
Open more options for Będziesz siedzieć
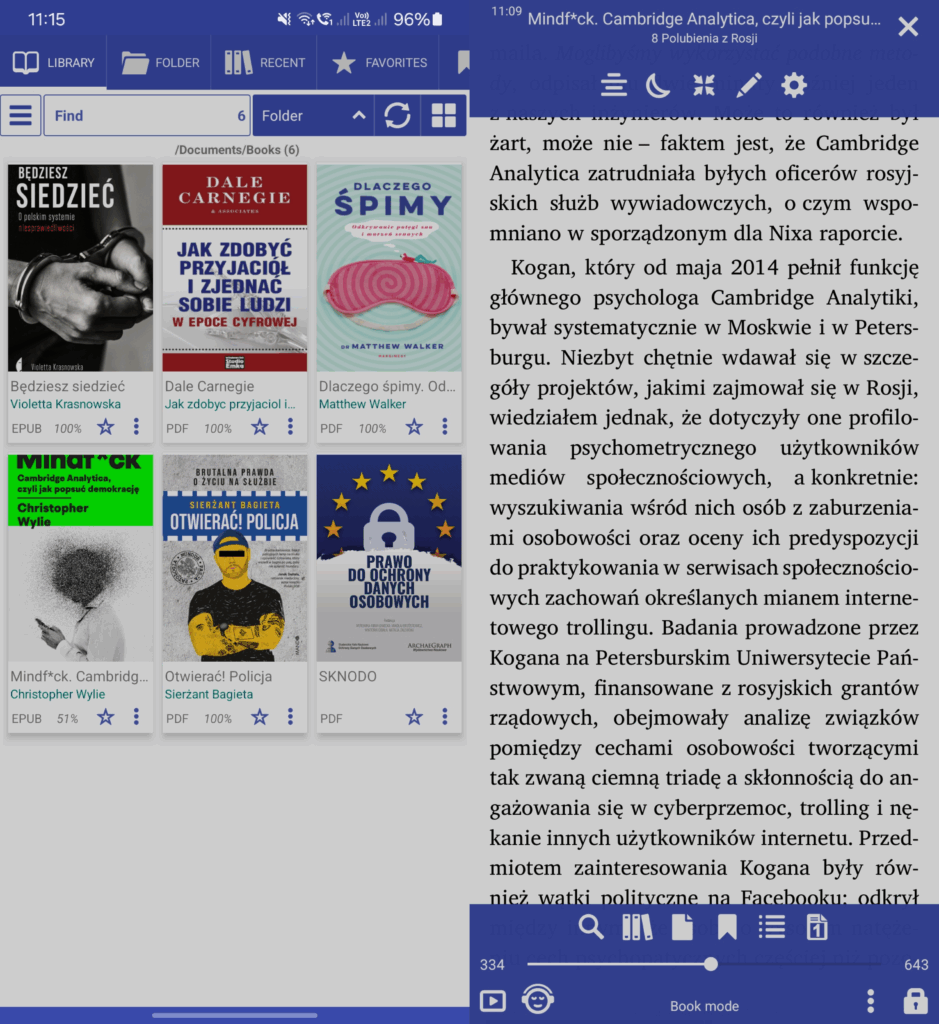click(136, 427)
